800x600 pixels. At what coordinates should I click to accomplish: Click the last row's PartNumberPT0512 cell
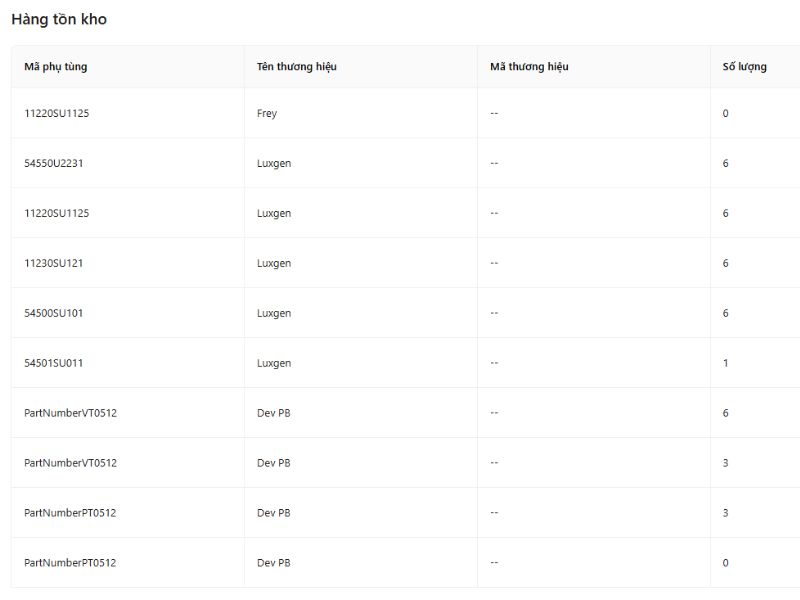(x=70, y=563)
